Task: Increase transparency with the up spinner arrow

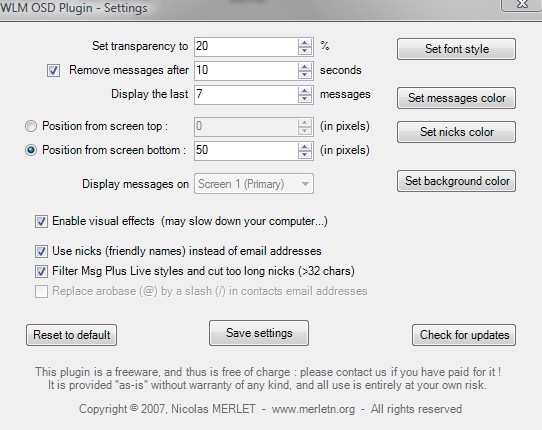Action: point(305,43)
